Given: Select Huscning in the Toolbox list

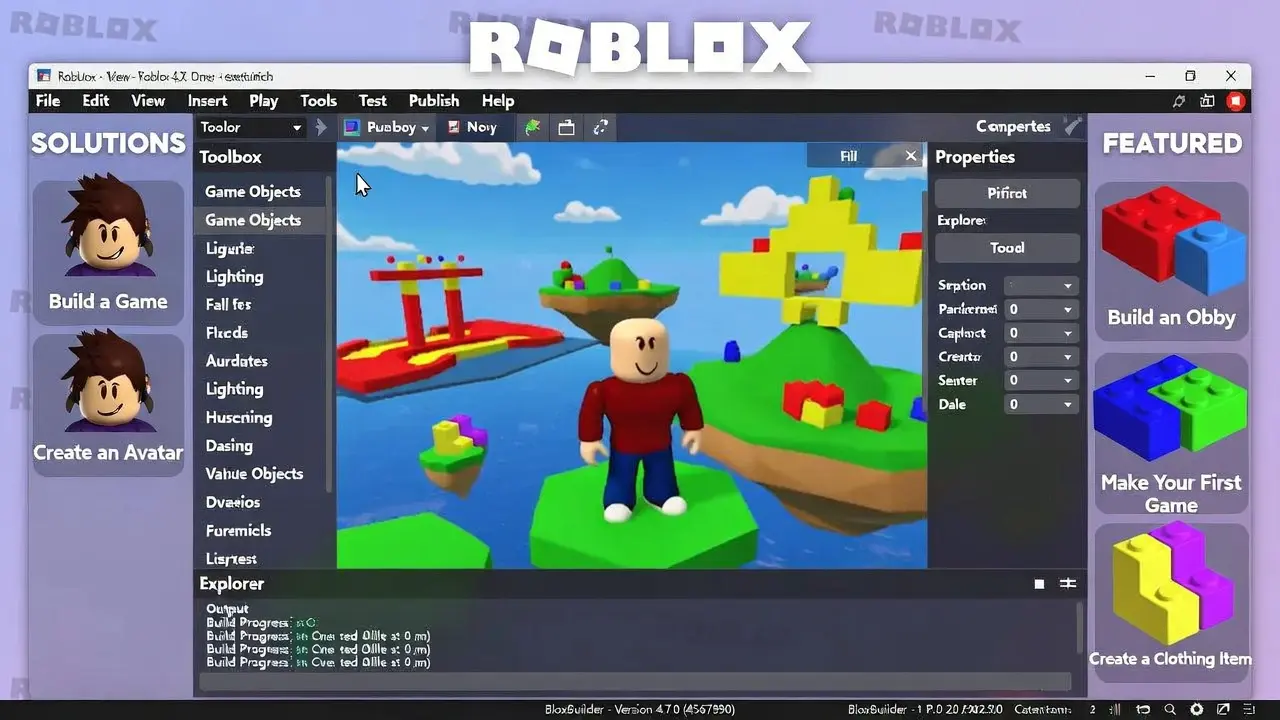Looking at the screenshot, I should pyautogui.click(x=238, y=417).
